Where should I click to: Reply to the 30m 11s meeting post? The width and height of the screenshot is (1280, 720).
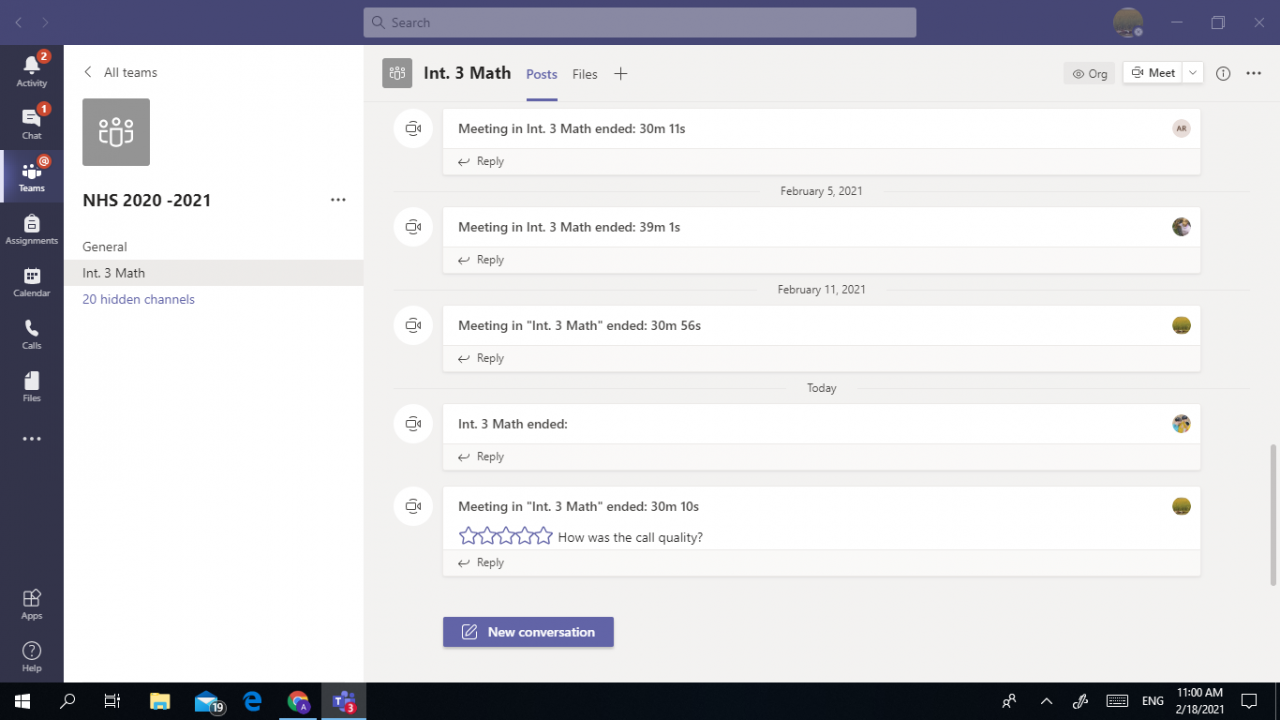[481, 161]
